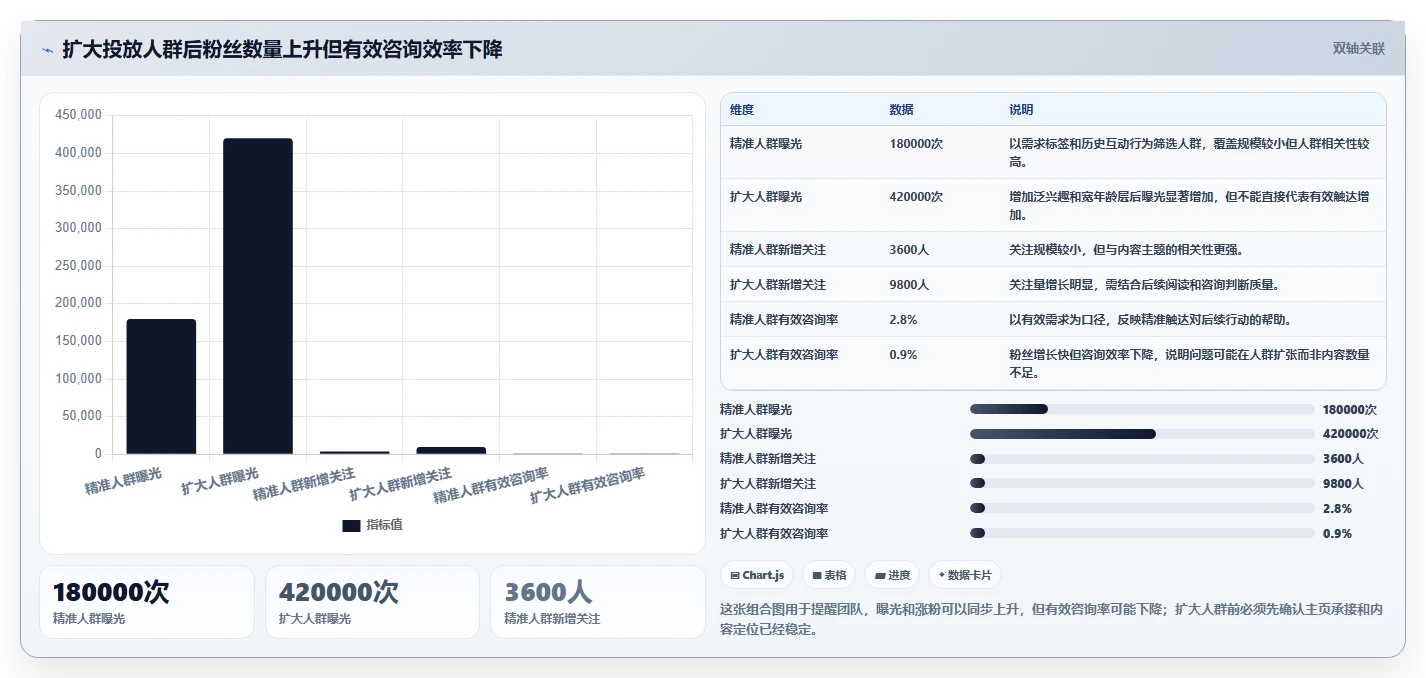Click the 200,000 y-axis label
1426x678 pixels.
78,303
